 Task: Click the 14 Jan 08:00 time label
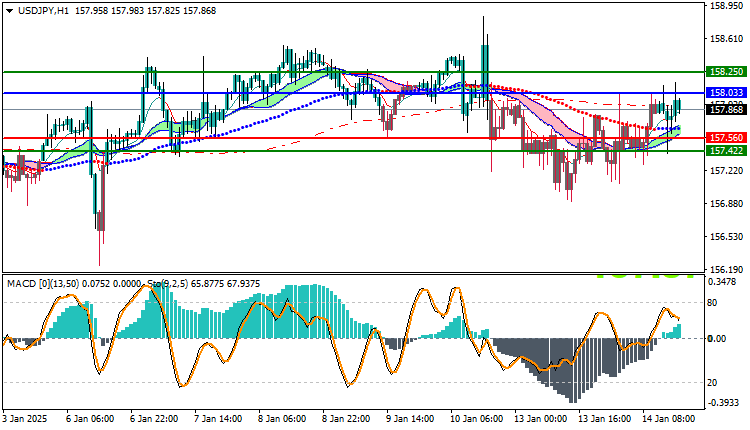669,419
